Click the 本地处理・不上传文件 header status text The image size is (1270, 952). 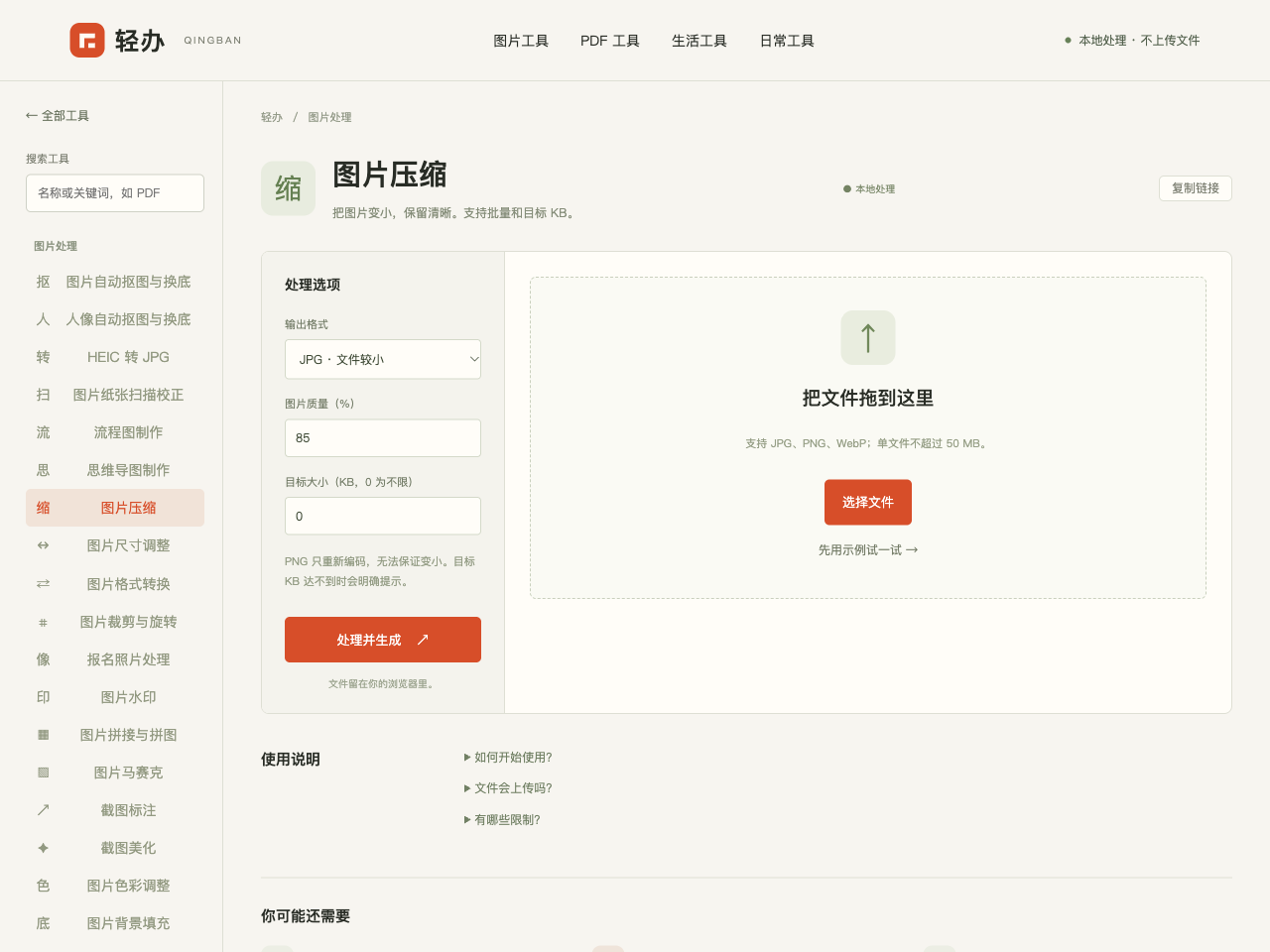click(1132, 41)
